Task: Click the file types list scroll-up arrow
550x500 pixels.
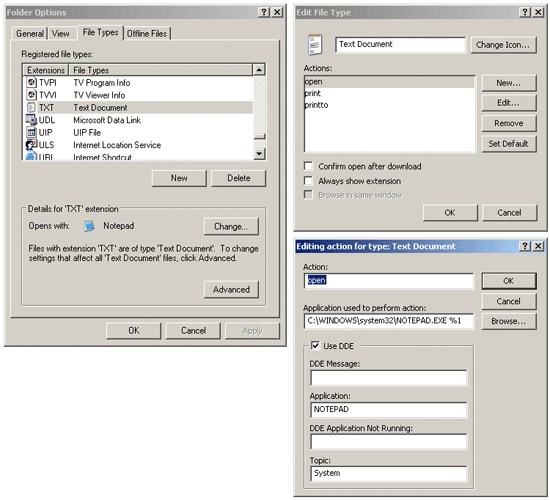Action: [259, 70]
